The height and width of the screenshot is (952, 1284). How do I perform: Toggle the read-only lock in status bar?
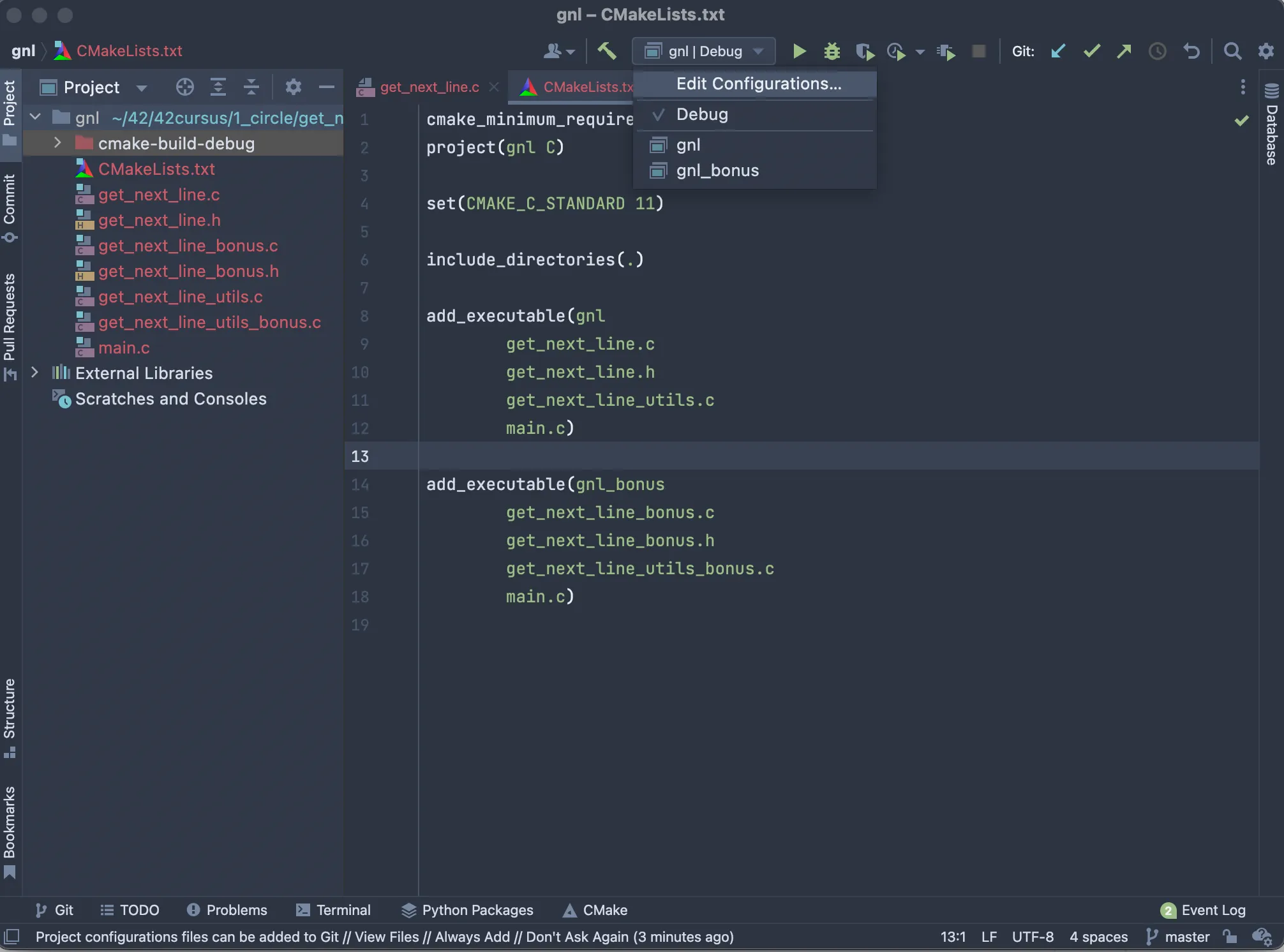[1230, 937]
